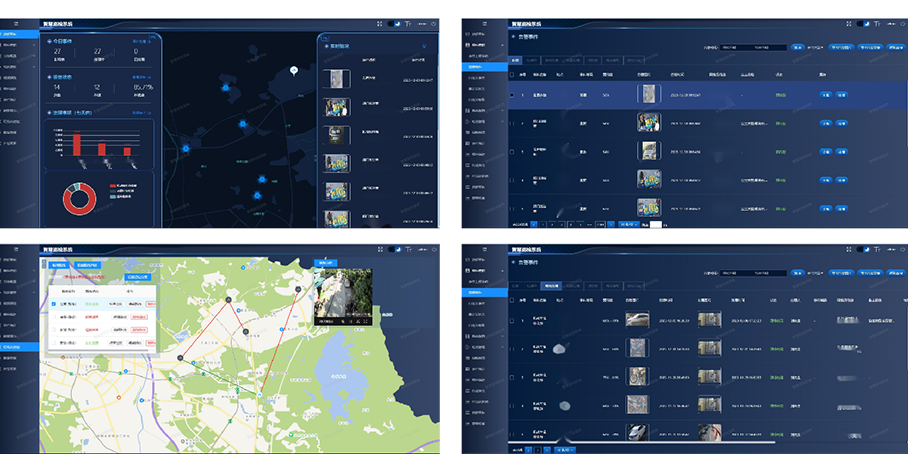Select highlighted menu item in light map sidebar
The height and width of the screenshot is (468, 908).
(20, 347)
